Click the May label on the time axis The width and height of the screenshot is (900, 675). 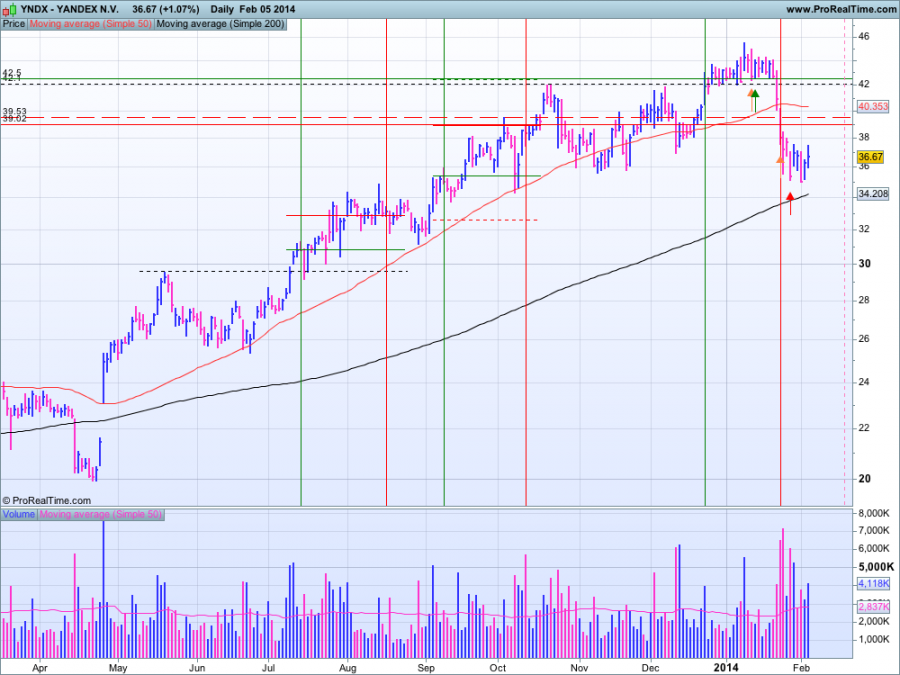(118, 668)
